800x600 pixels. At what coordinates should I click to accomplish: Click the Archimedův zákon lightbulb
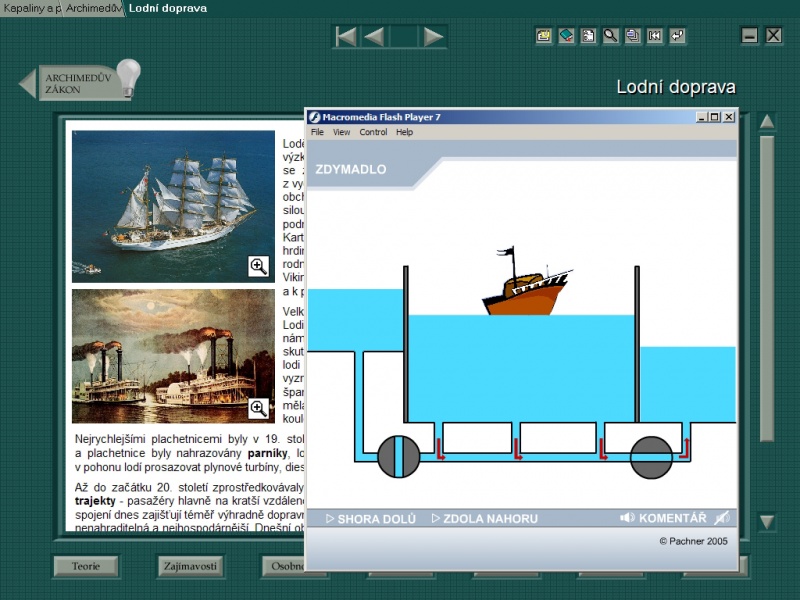[x=128, y=78]
